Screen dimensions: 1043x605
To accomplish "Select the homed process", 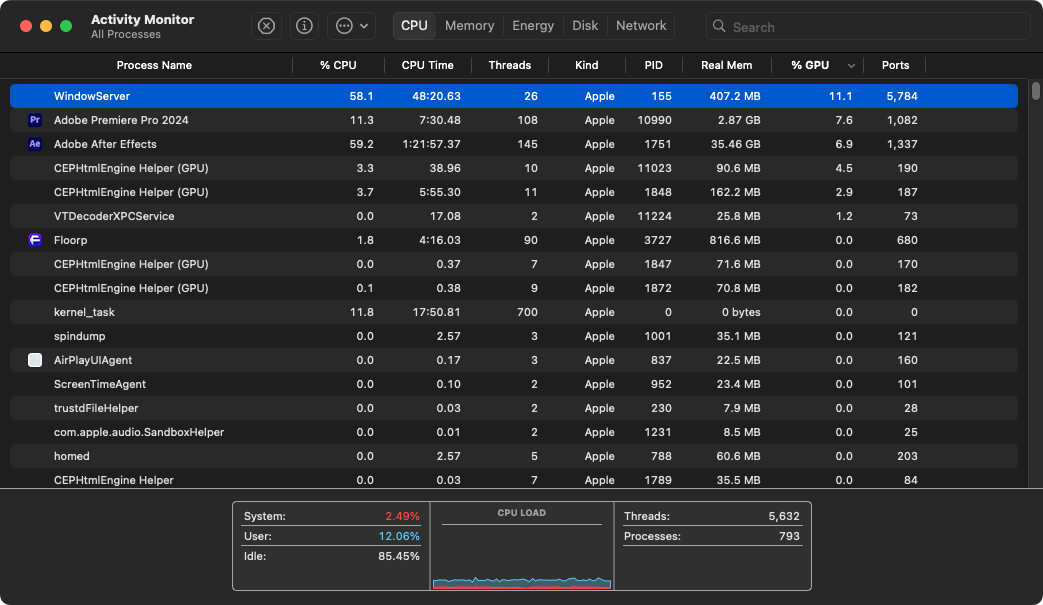I will (514, 456).
